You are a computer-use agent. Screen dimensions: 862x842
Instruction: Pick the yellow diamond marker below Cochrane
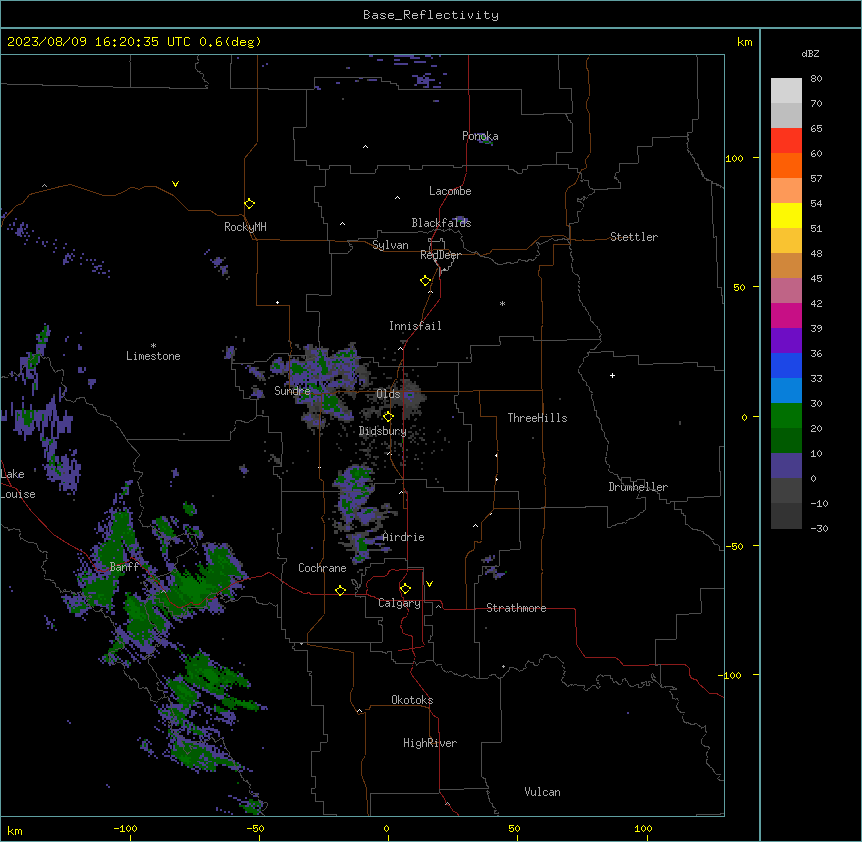(340, 590)
